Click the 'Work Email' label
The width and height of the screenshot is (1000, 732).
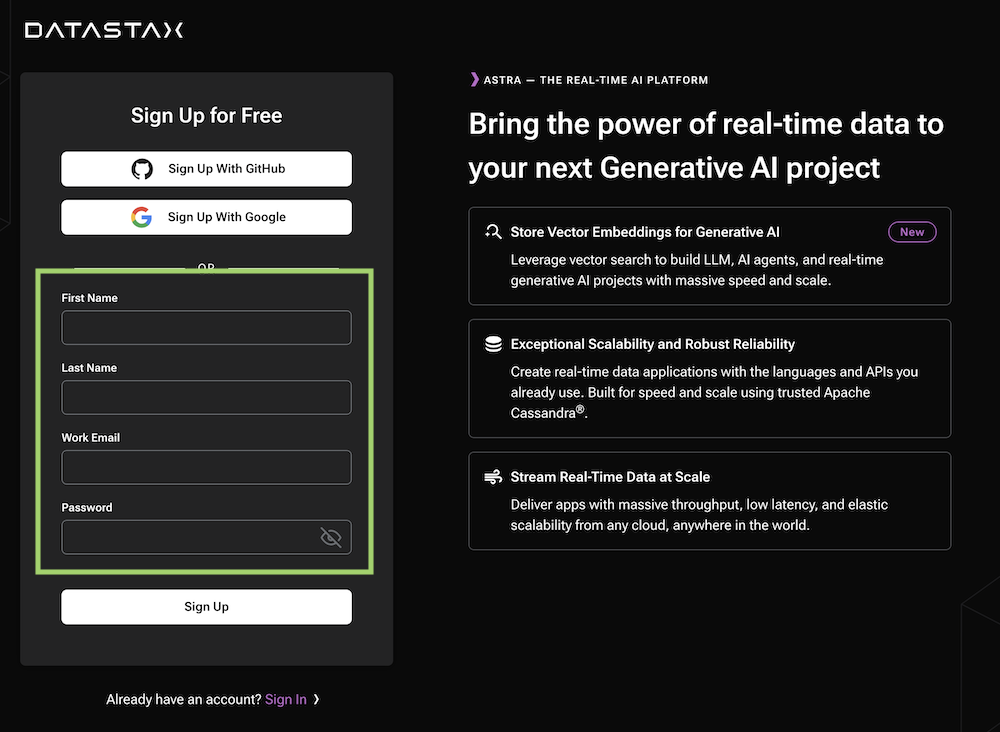(x=91, y=438)
